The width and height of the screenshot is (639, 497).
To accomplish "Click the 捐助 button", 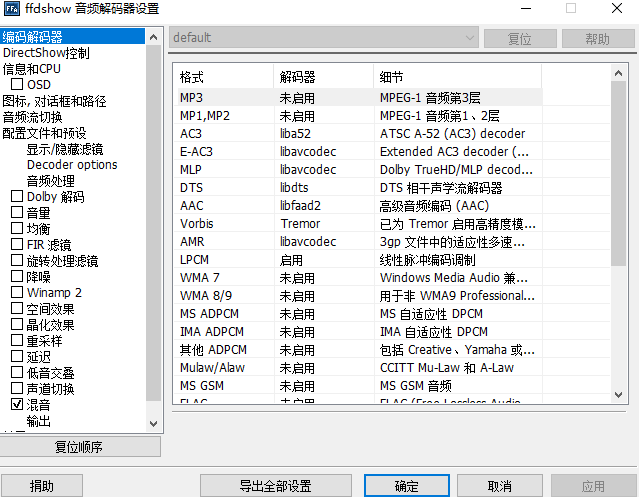I will (42, 486).
